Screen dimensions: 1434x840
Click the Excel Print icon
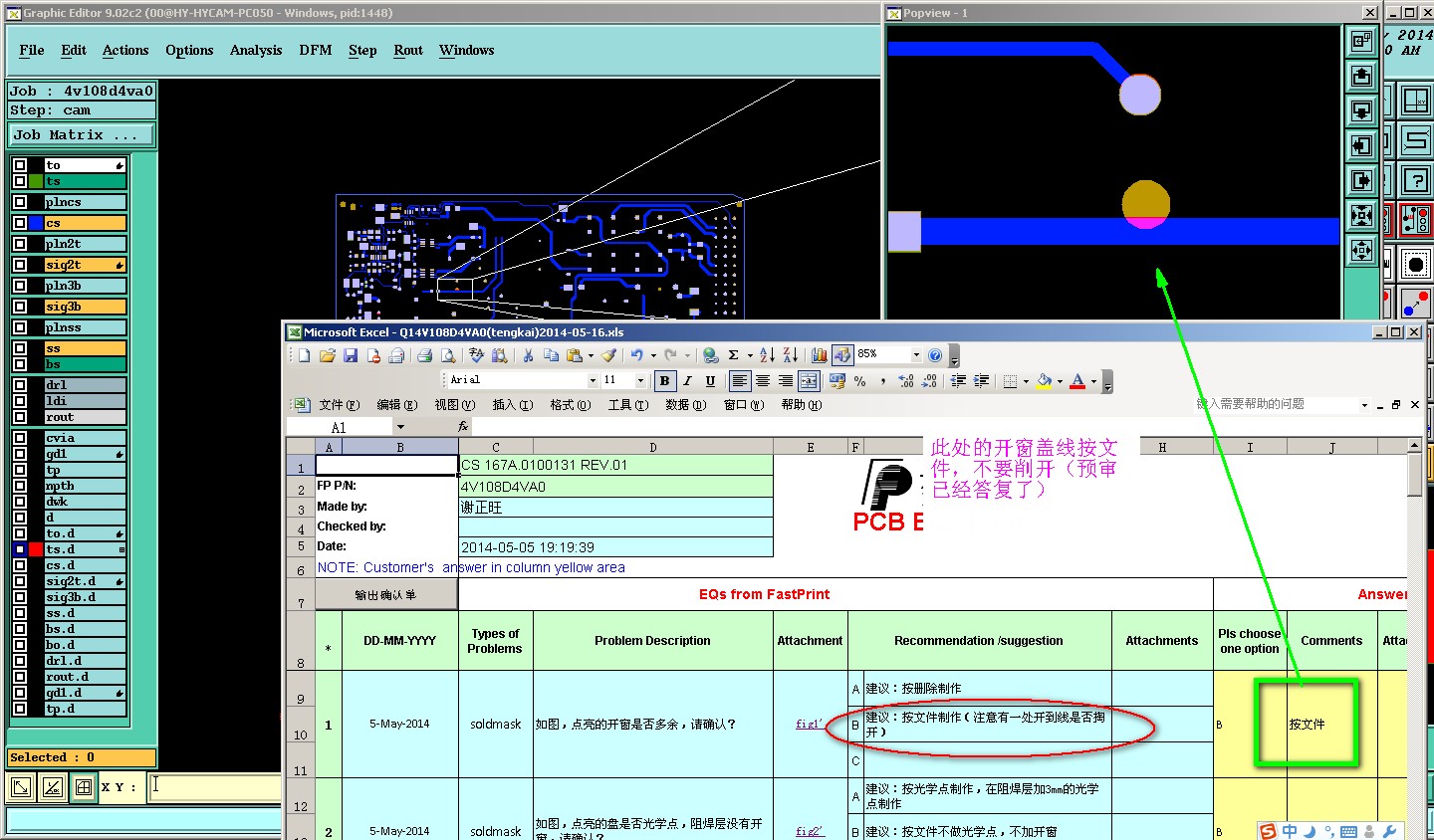click(x=424, y=355)
